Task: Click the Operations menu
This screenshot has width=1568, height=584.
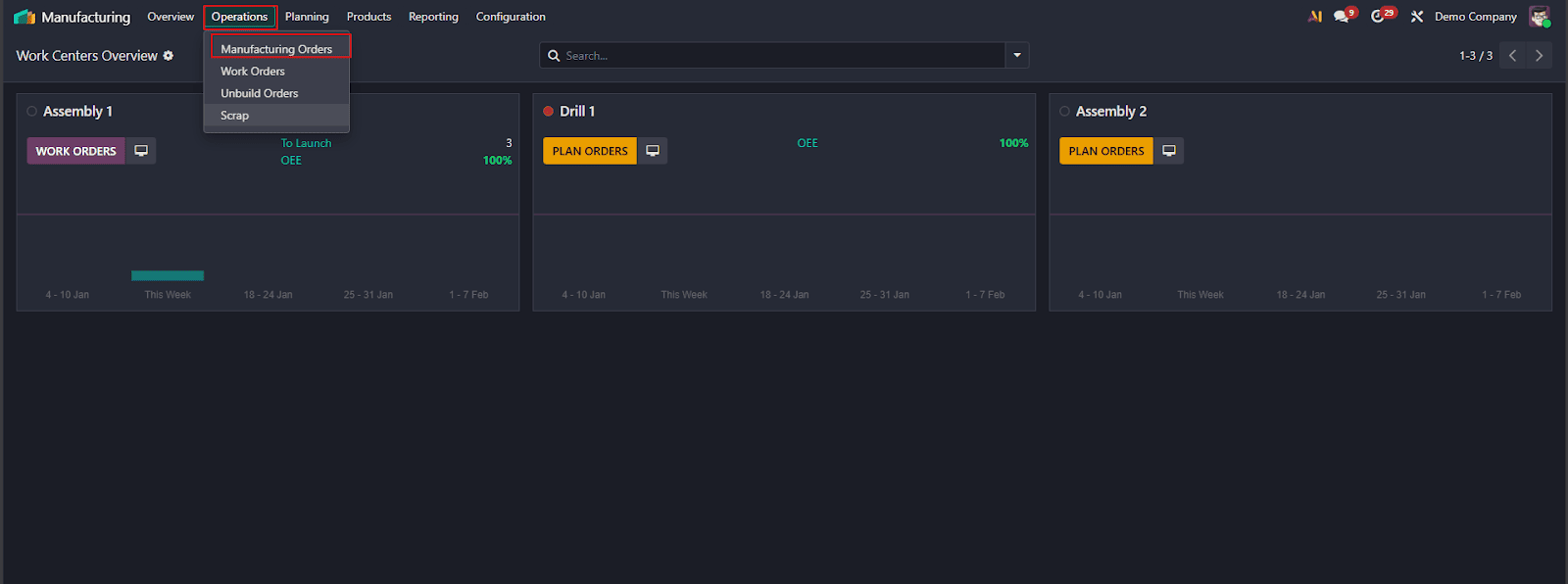Action: (239, 17)
